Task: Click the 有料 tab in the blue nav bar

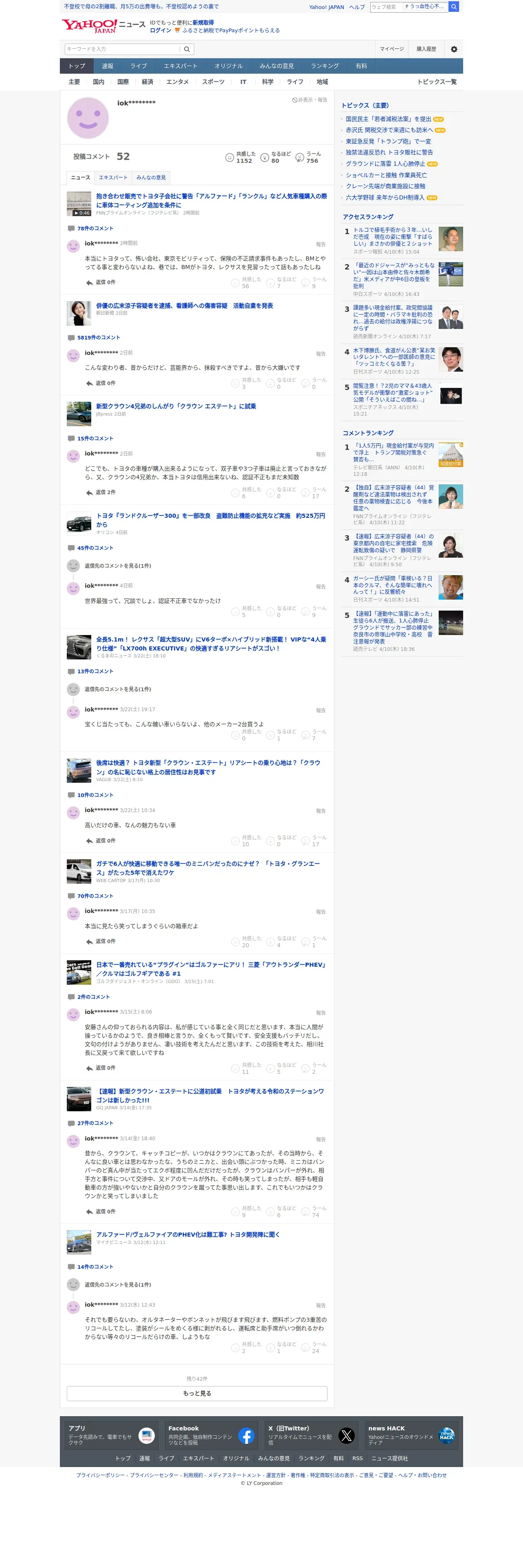Action: [362, 66]
